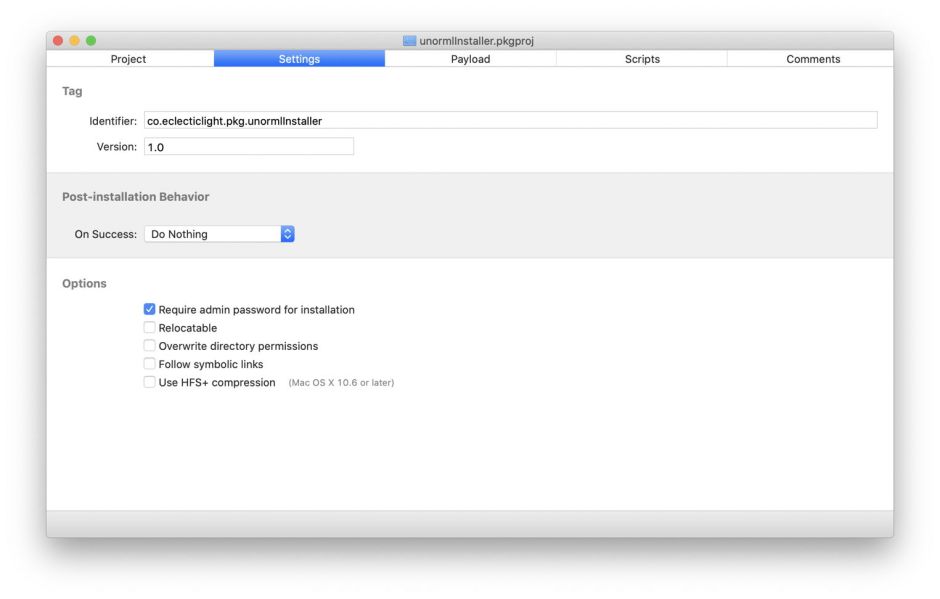940x599 pixels.
Task: Click the red close window button
Action: tap(58, 41)
